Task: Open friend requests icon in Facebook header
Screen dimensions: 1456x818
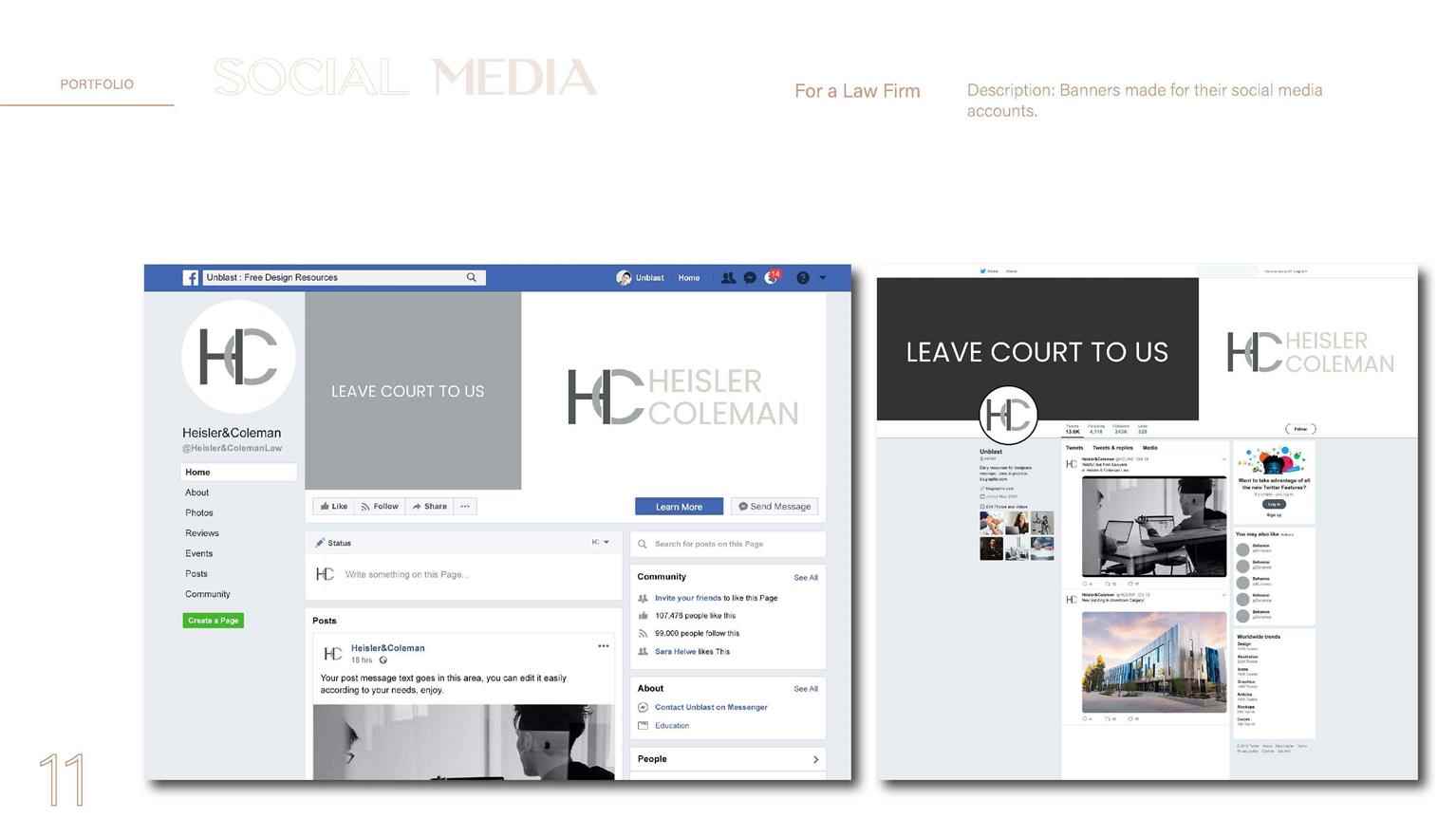Action: pos(728,278)
